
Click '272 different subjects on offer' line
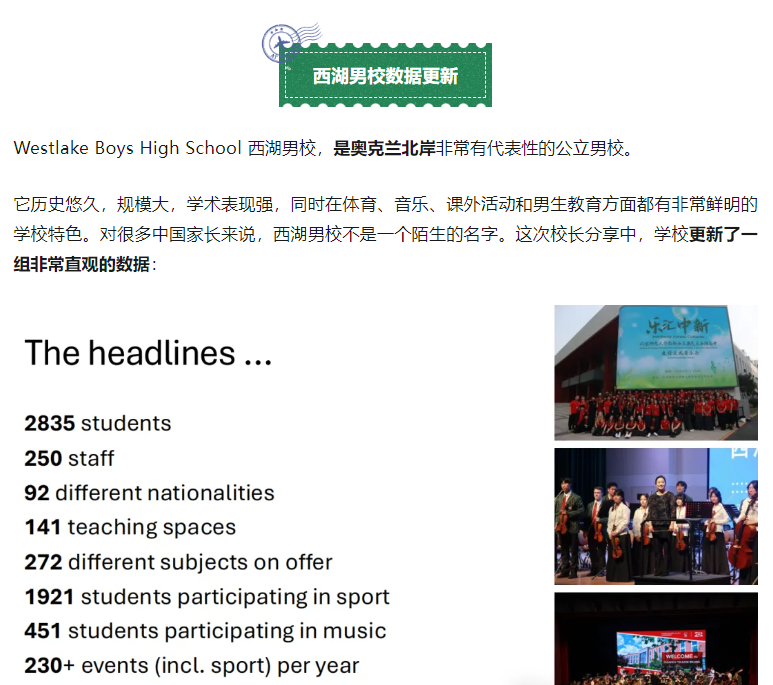tap(178, 562)
